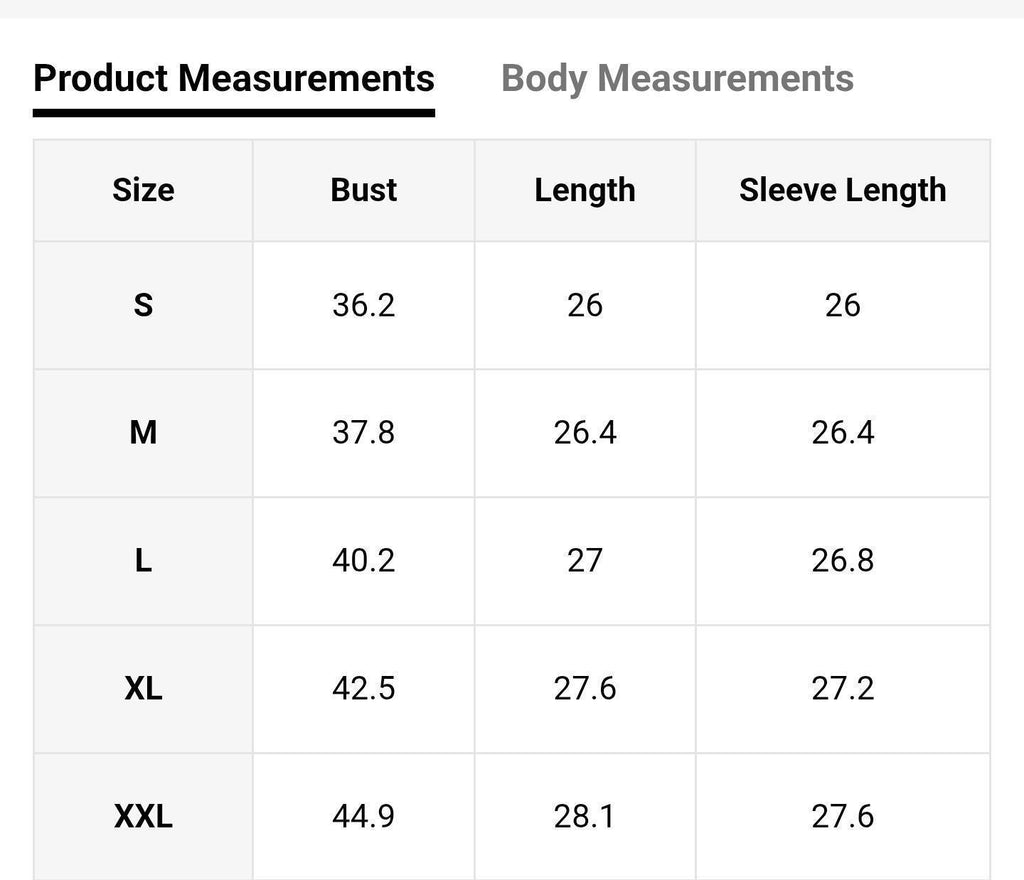Image resolution: width=1024 pixels, height=880 pixels.
Task: Switch to the Body Measurements tab
Action: tap(677, 79)
